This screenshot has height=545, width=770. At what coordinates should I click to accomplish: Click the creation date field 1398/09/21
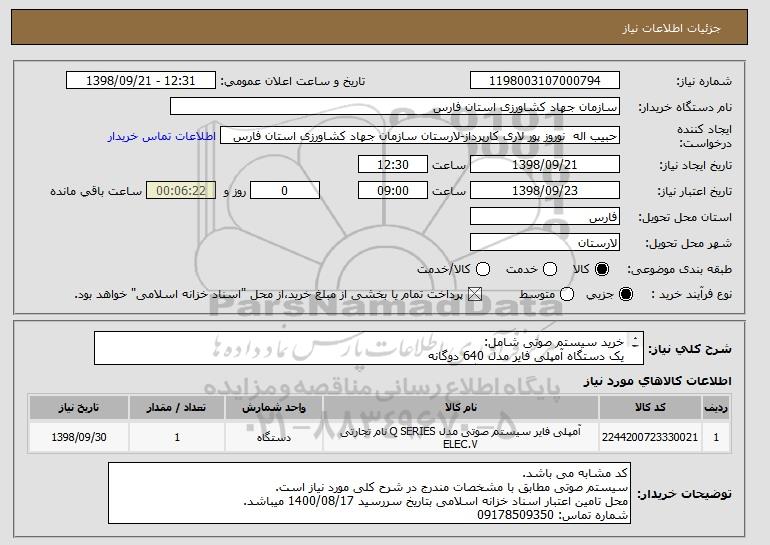pyautogui.click(x=545, y=164)
